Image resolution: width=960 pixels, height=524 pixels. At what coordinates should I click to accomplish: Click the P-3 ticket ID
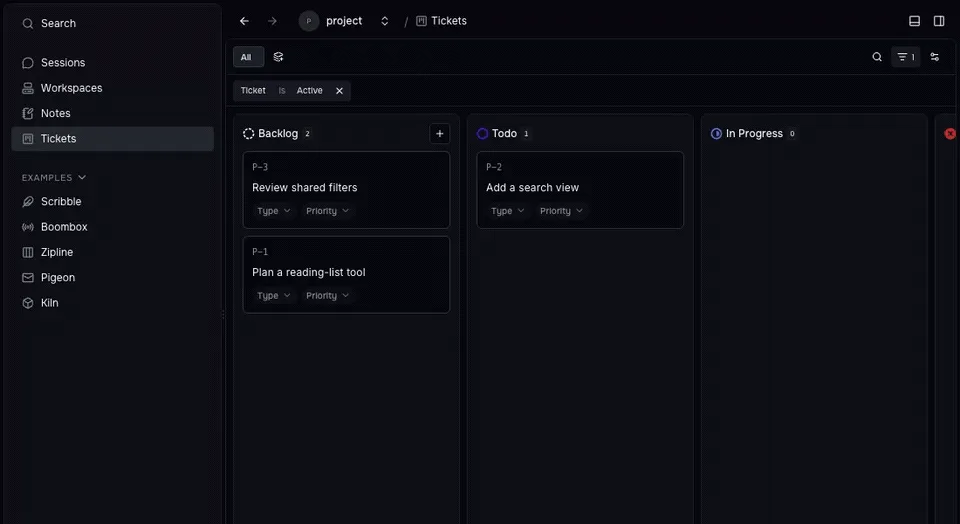tap(260, 167)
